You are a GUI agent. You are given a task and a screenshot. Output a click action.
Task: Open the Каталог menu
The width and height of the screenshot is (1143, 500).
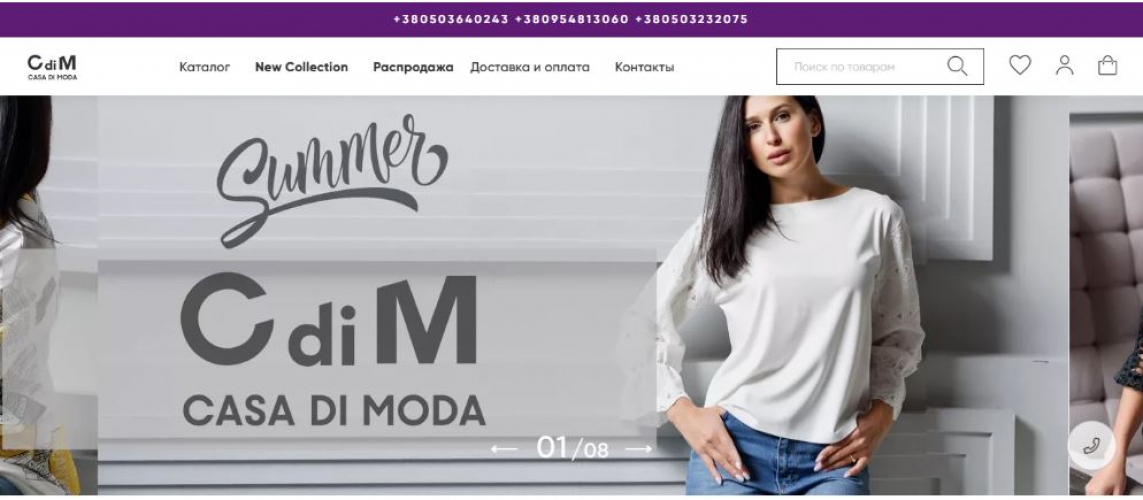(x=205, y=67)
